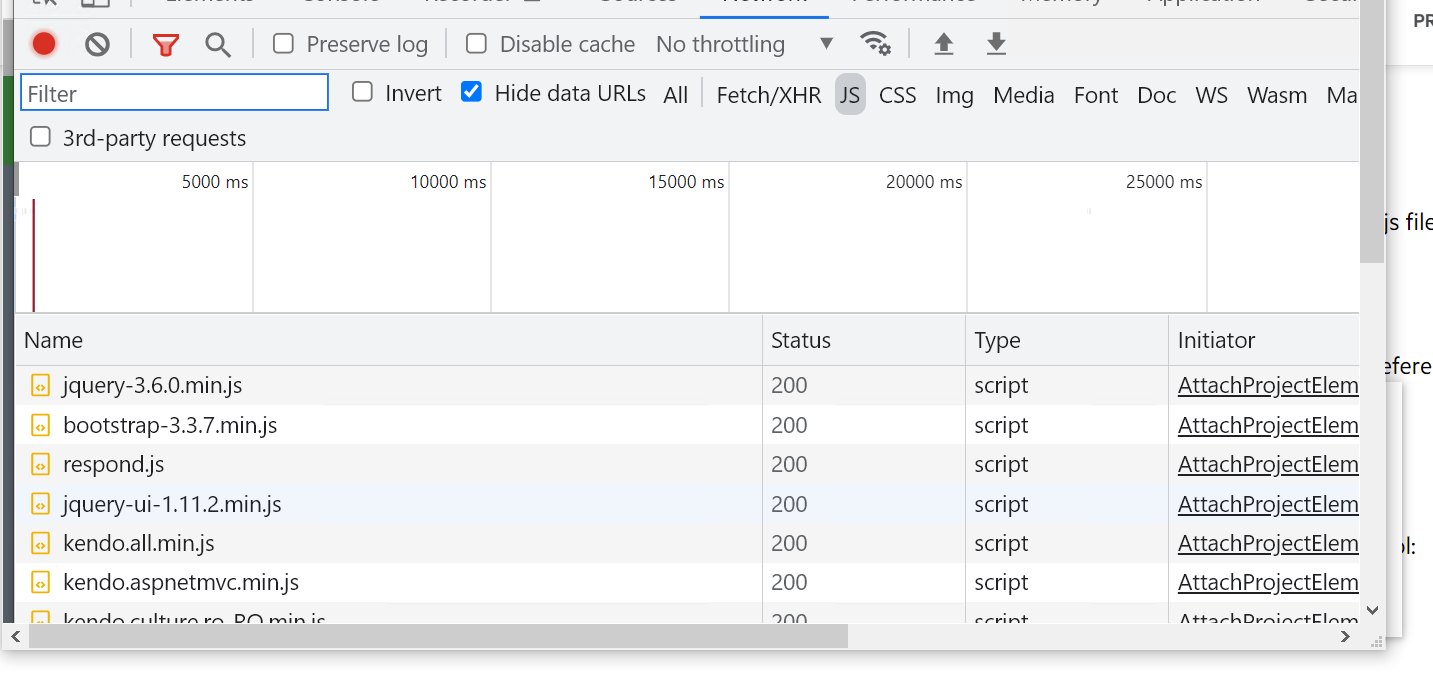This screenshot has height=677, width=1433.
Task: Click the import HAR upload arrow
Action: (x=943, y=44)
